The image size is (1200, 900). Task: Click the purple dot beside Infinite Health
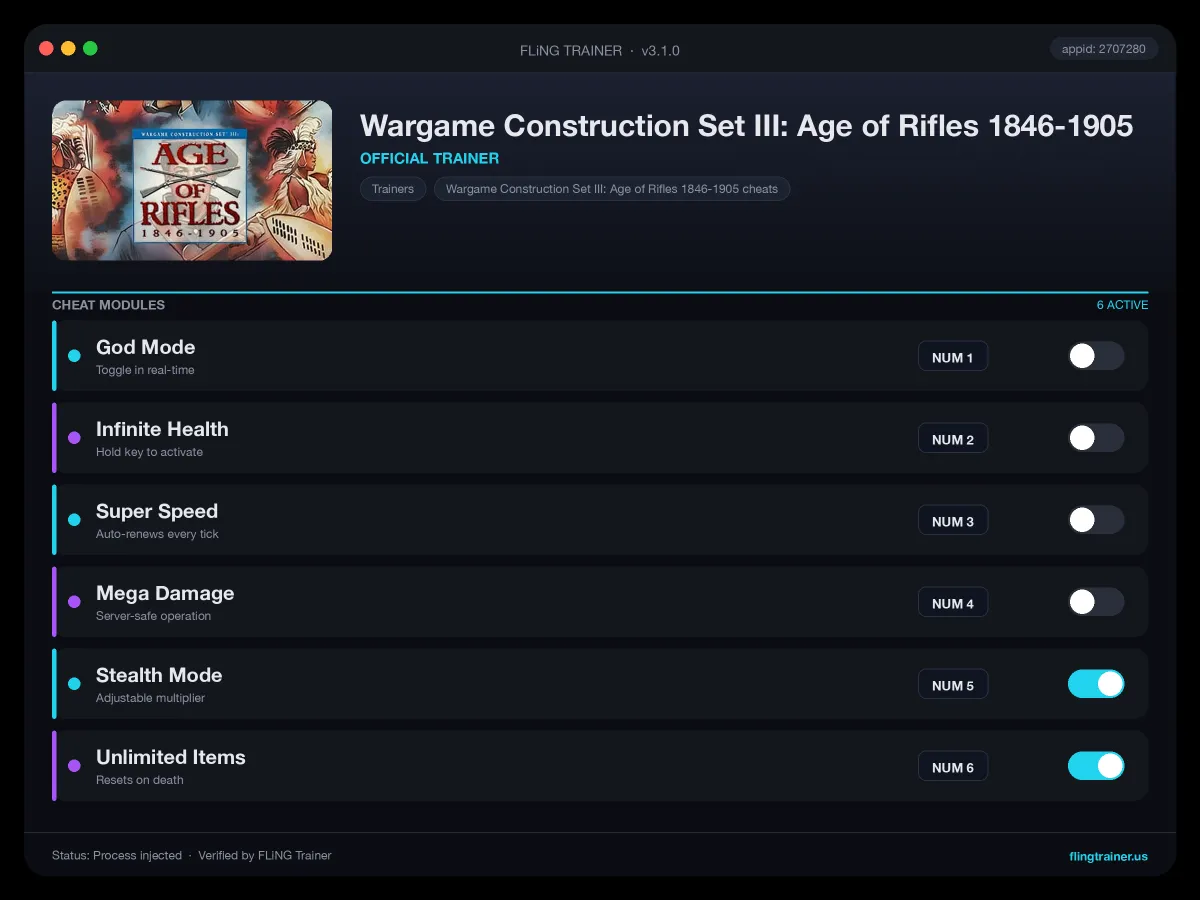point(74,438)
